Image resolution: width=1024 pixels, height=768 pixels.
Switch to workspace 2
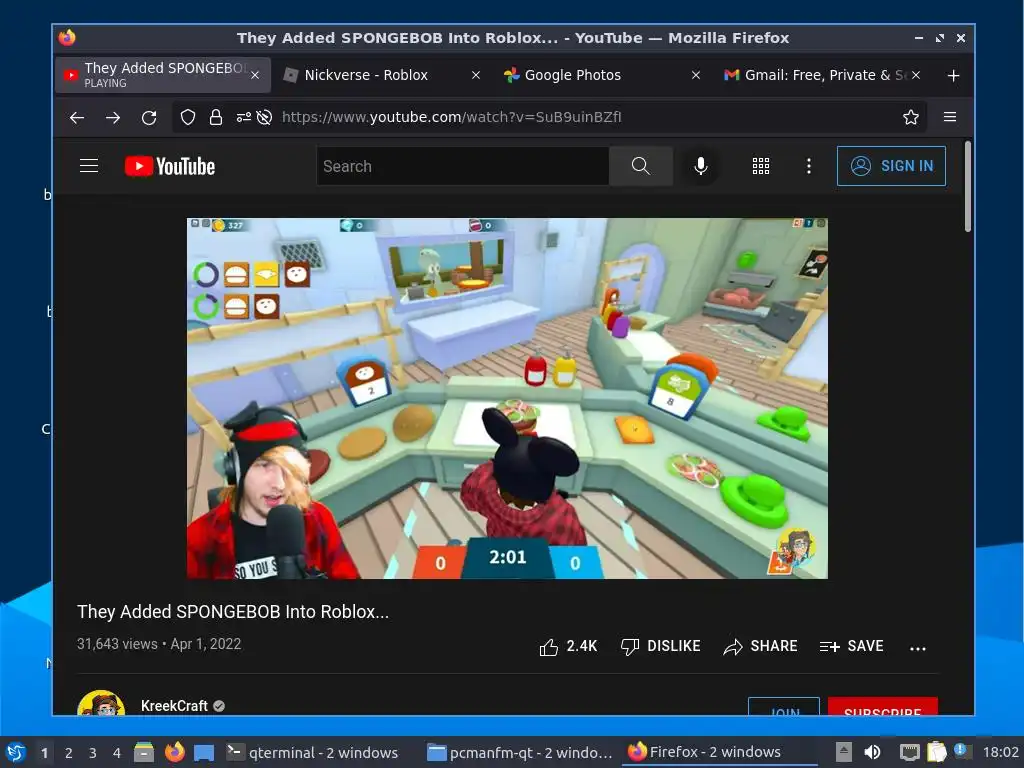pyautogui.click(x=69, y=753)
